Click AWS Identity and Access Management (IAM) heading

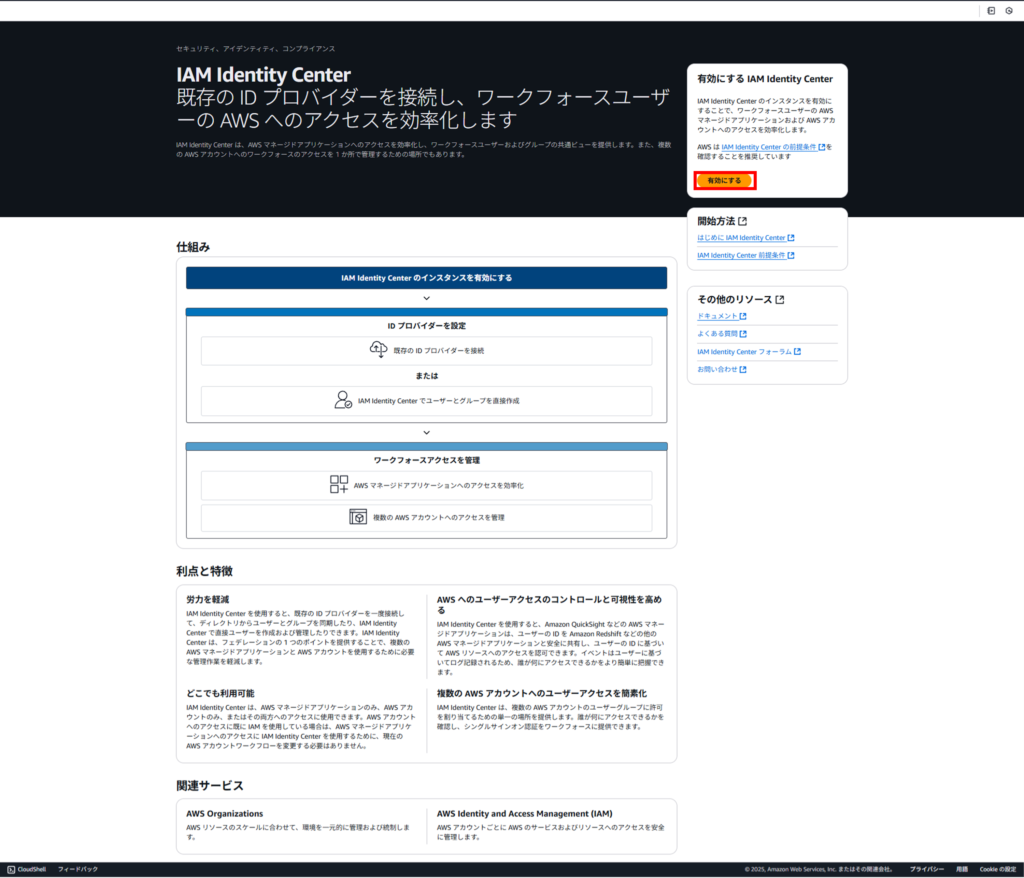[x=524, y=814]
